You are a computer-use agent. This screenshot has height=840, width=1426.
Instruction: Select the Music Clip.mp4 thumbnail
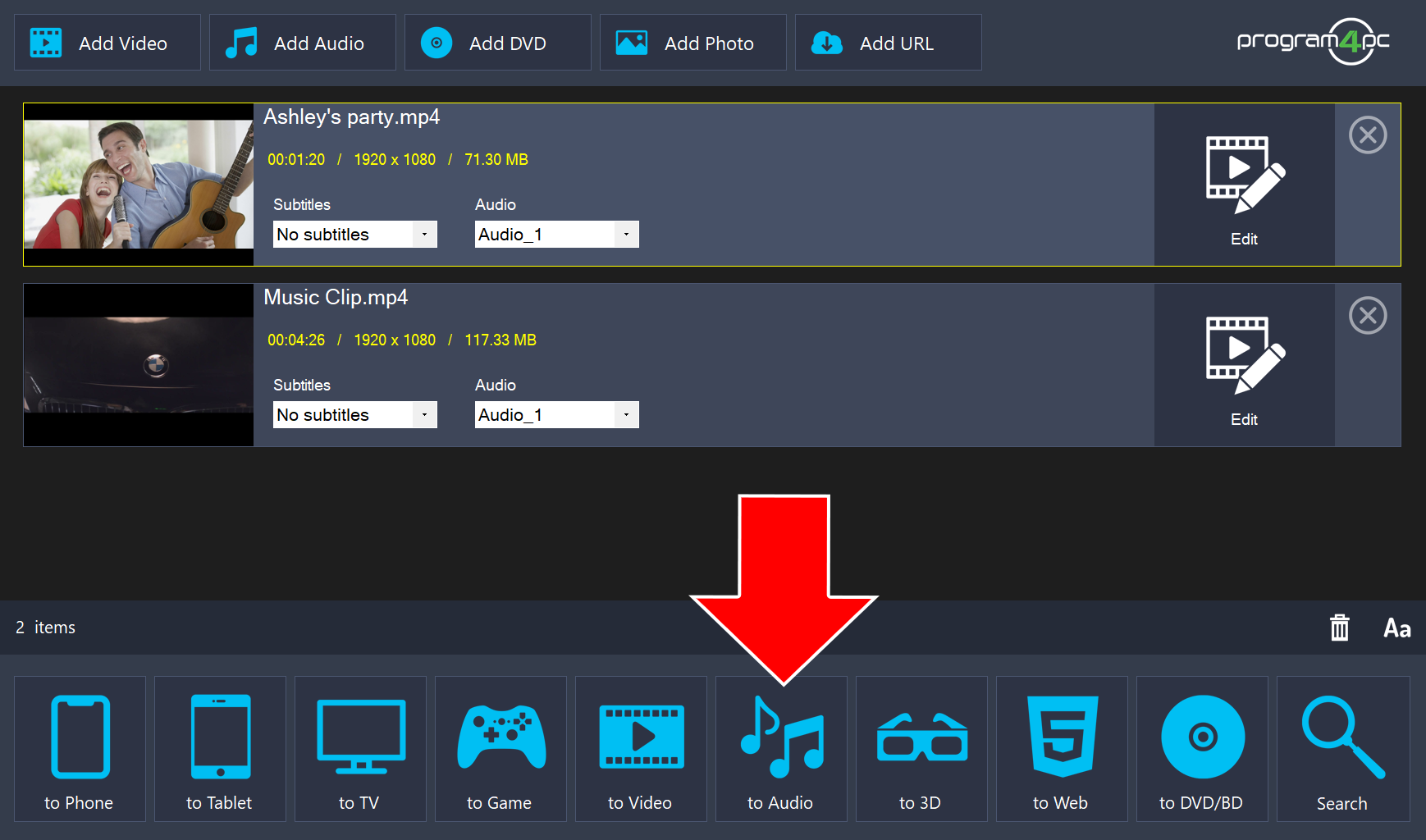[139, 365]
